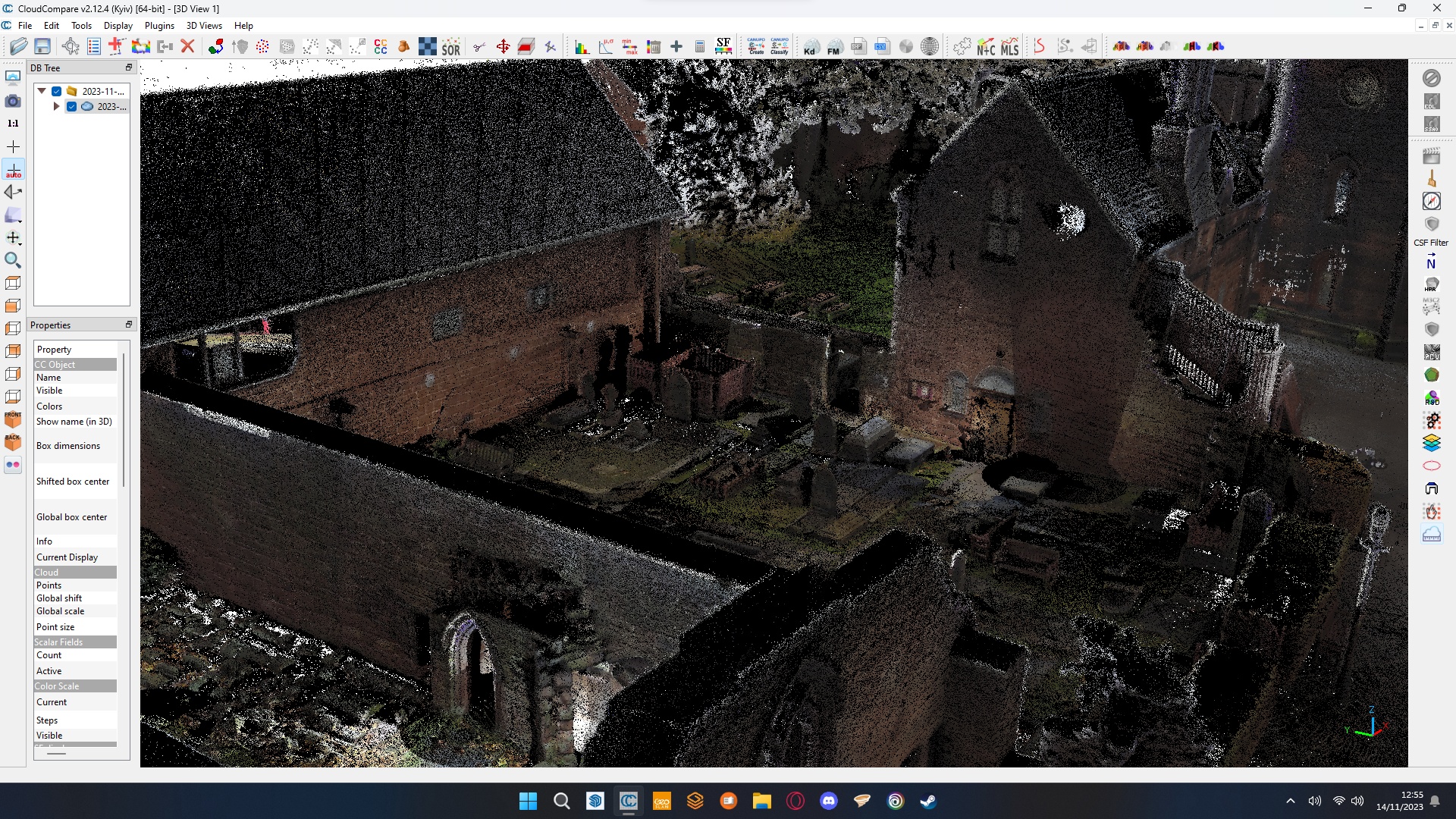
Task: Open the Translate/Rotate tool
Action: 503,47
